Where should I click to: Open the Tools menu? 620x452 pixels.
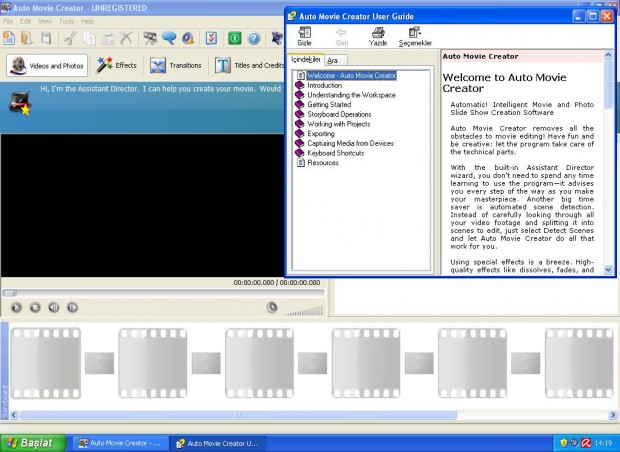(66, 21)
